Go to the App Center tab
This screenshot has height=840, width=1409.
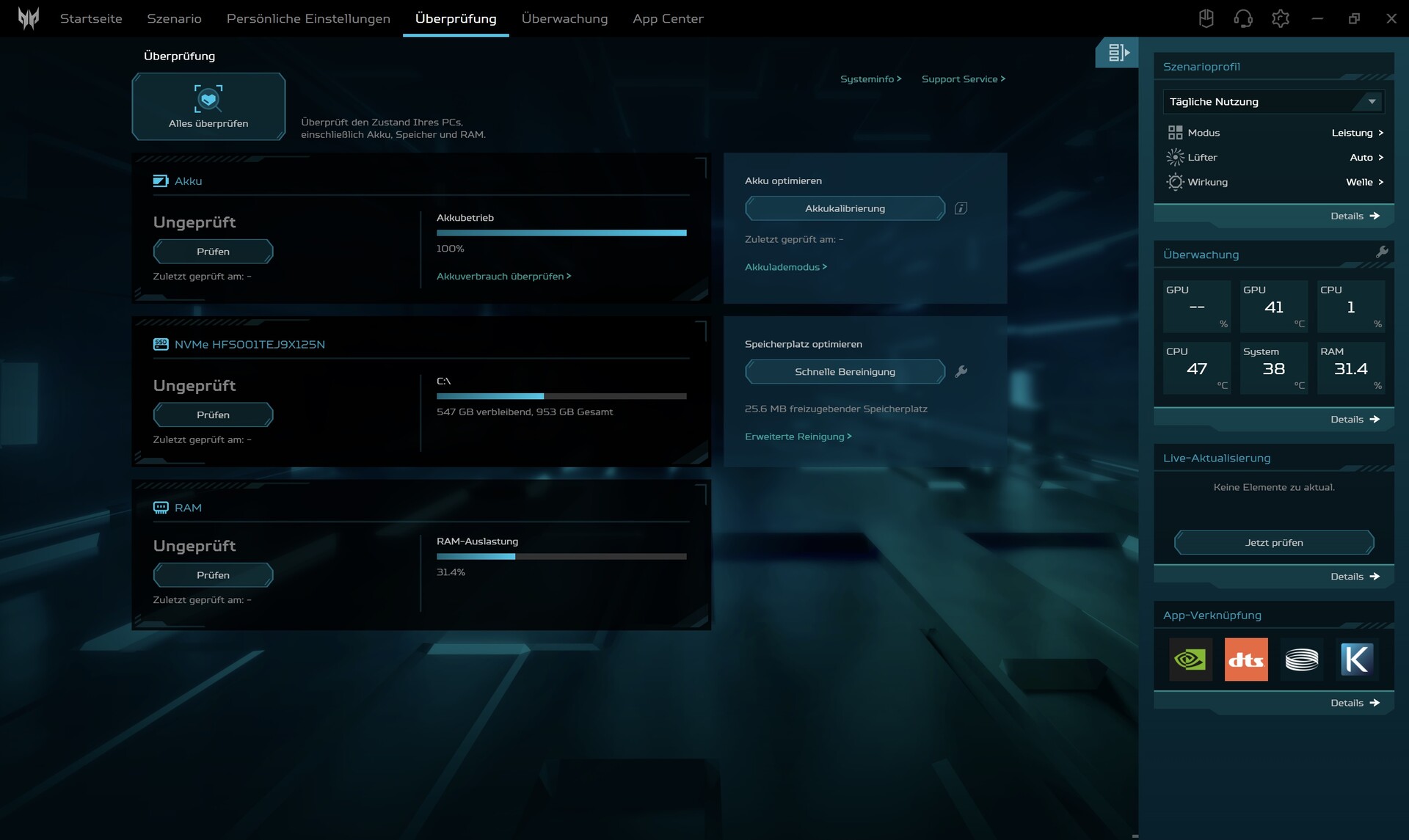point(668,18)
